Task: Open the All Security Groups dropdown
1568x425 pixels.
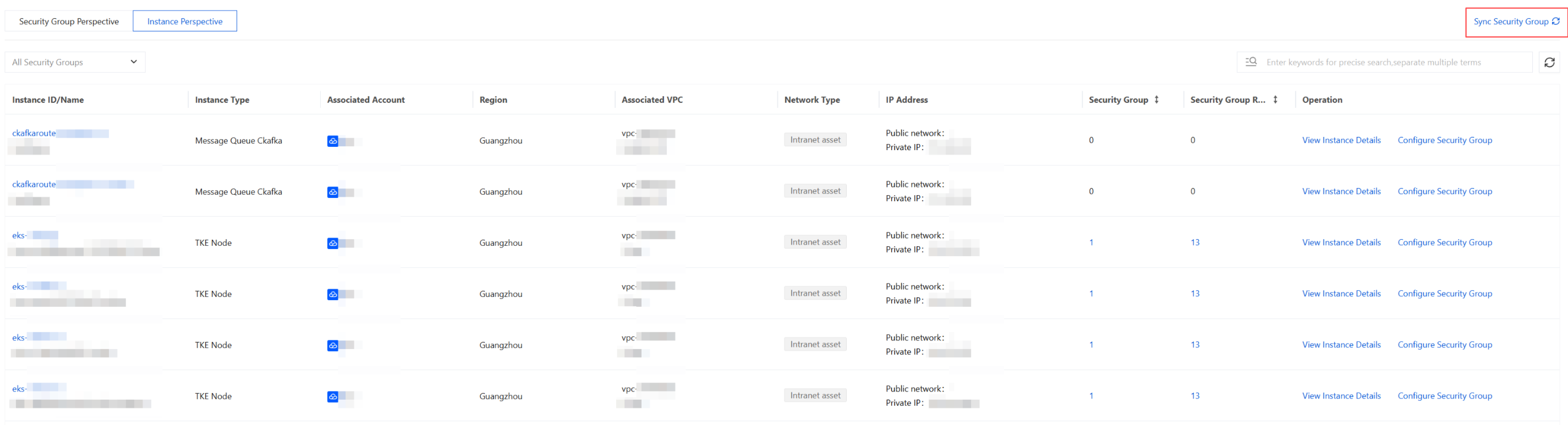Action: coord(75,62)
